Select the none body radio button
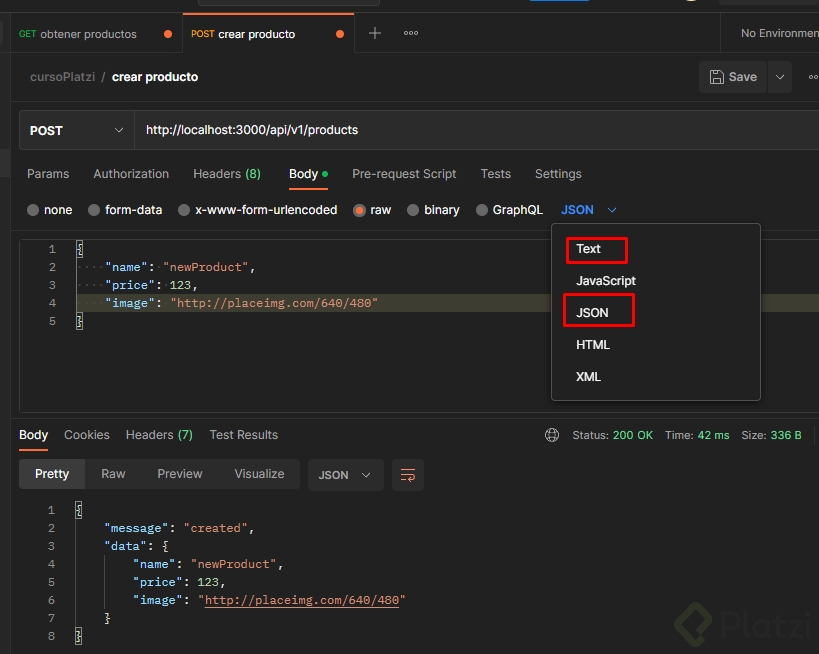Image resolution: width=819 pixels, height=654 pixels. 33,210
